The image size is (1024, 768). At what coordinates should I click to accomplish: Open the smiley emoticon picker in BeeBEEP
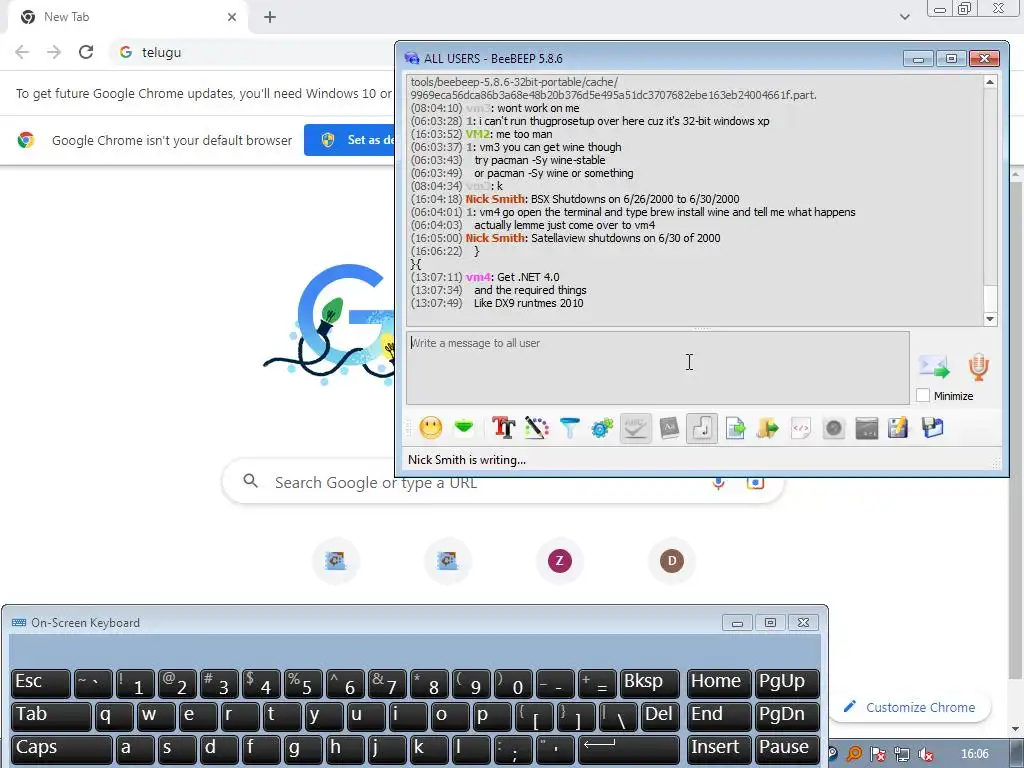[x=430, y=428]
